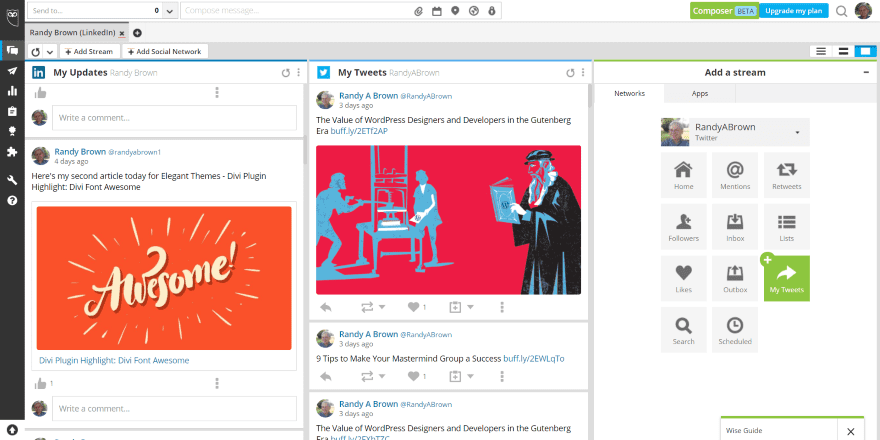
Task: Open the Composer BETA button
Action: [725, 11]
